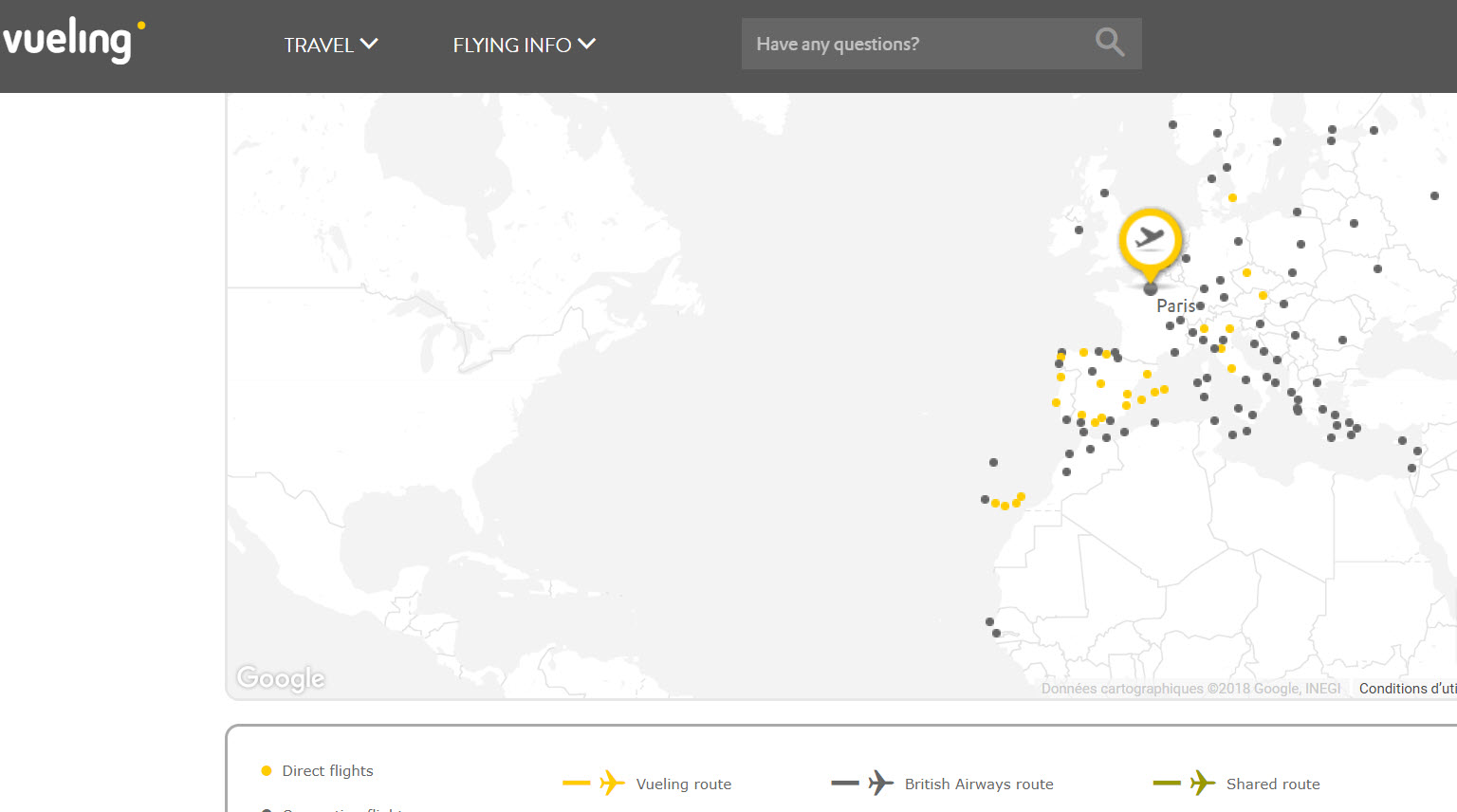1457x812 pixels.
Task: Click the olive Shared route plane icon
Action: tap(1202, 784)
